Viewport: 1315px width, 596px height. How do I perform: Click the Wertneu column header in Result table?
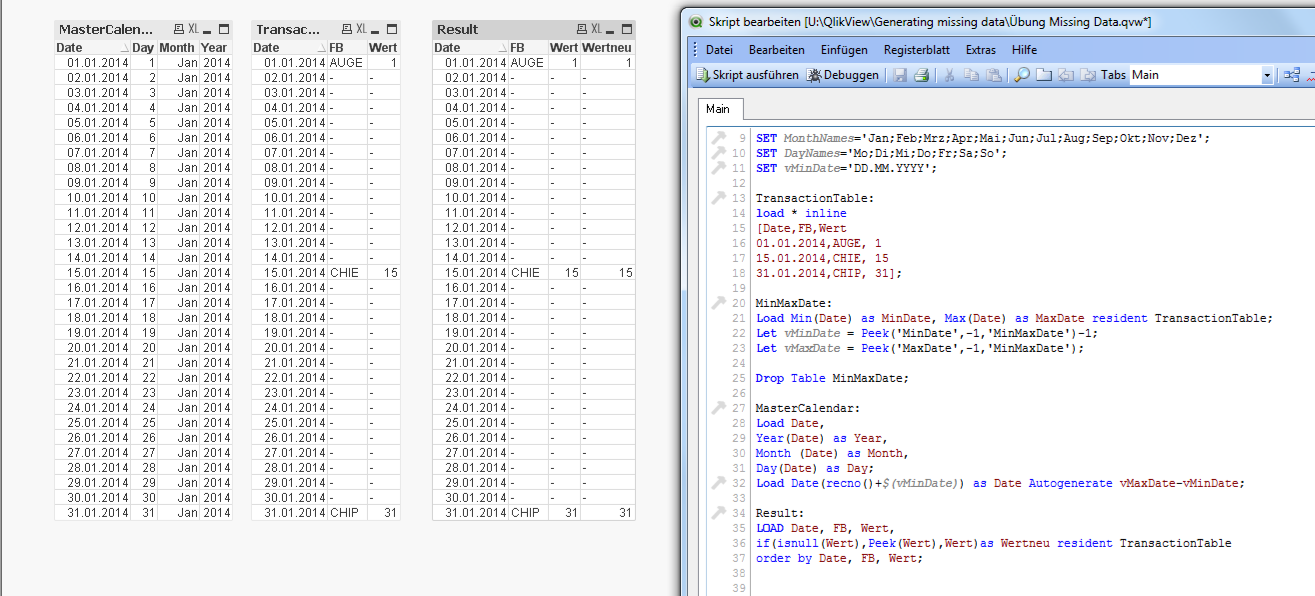607,47
